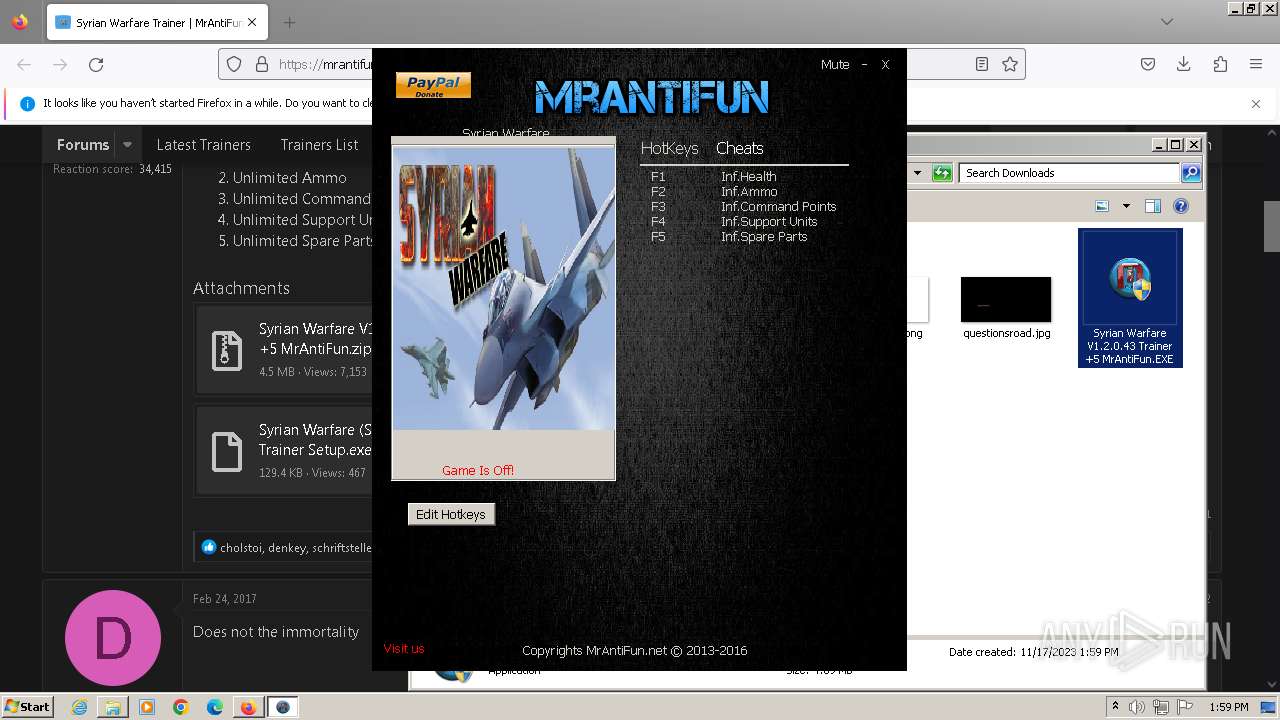This screenshot has width=1280, height=720.
Task: Select the Syrian Warfare Trainer EXE file
Action: point(1130,298)
